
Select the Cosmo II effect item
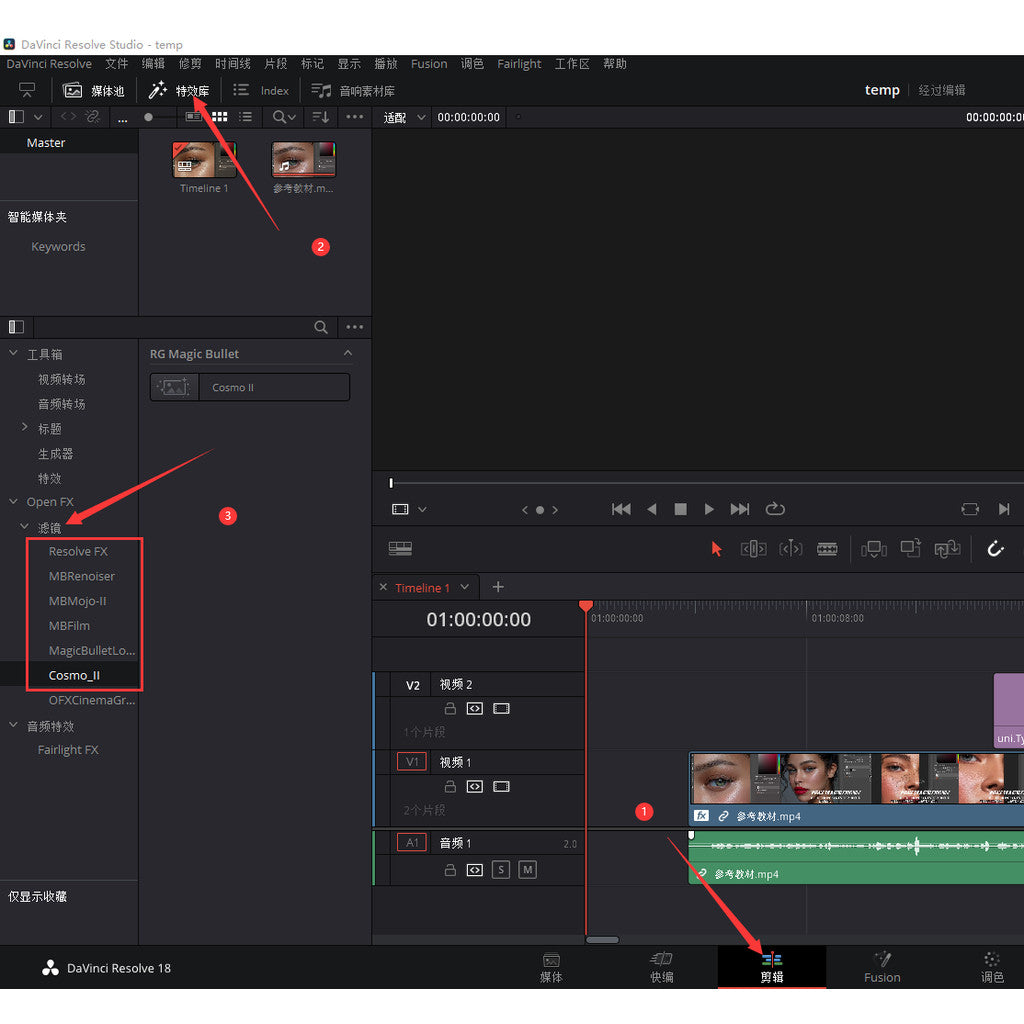tap(250, 387)
